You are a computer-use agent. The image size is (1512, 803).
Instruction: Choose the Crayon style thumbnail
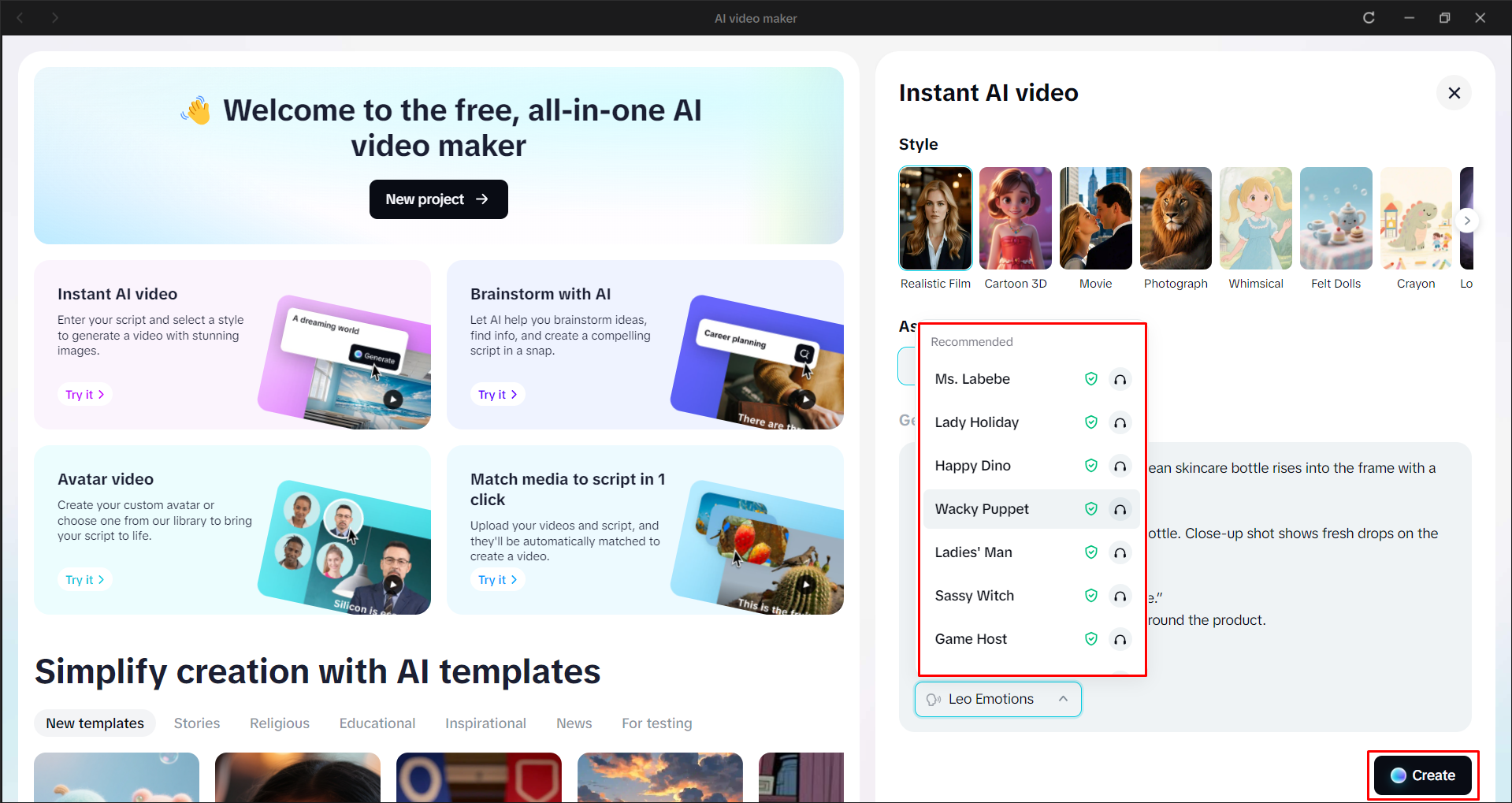click(x=1416, y=218)
